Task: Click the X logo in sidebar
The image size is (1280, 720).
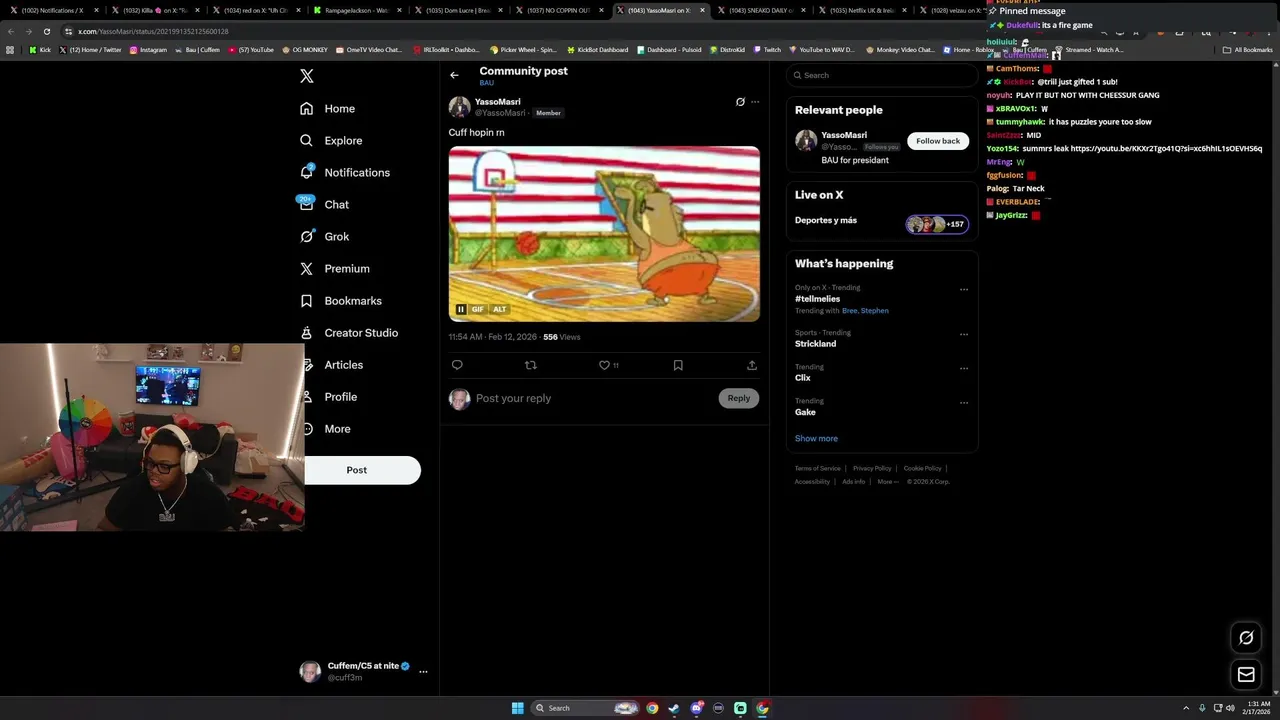Action: pyautogui.click(x=307, y=76)
